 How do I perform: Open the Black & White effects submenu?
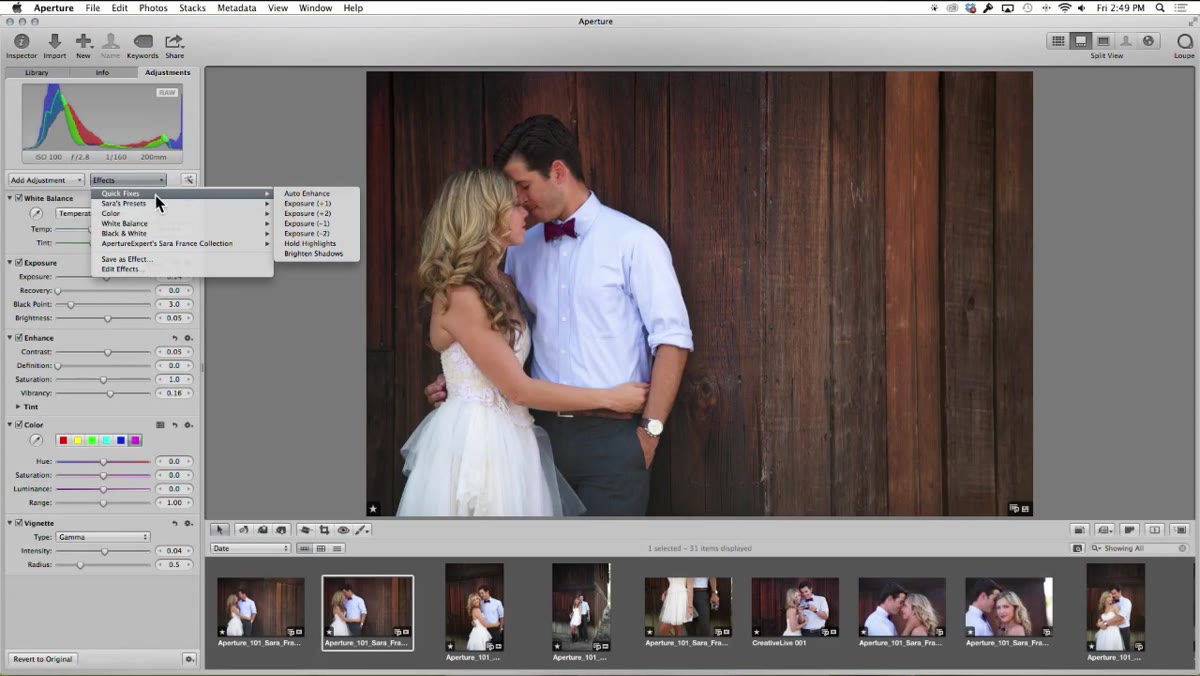[182, 234]
